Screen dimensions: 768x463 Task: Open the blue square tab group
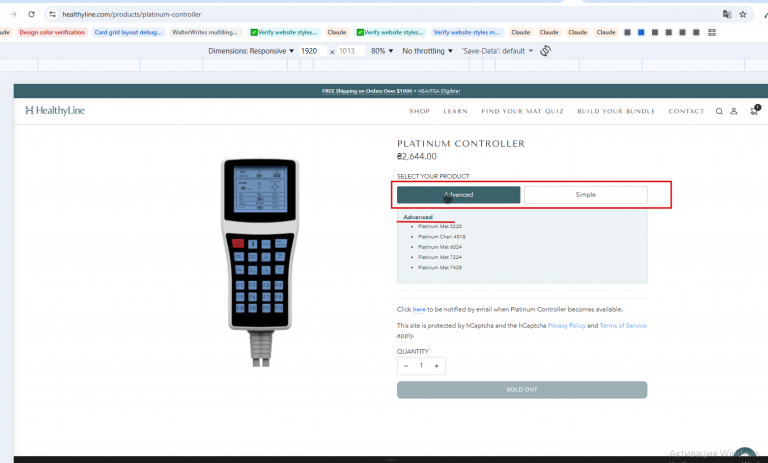point(641,32)
